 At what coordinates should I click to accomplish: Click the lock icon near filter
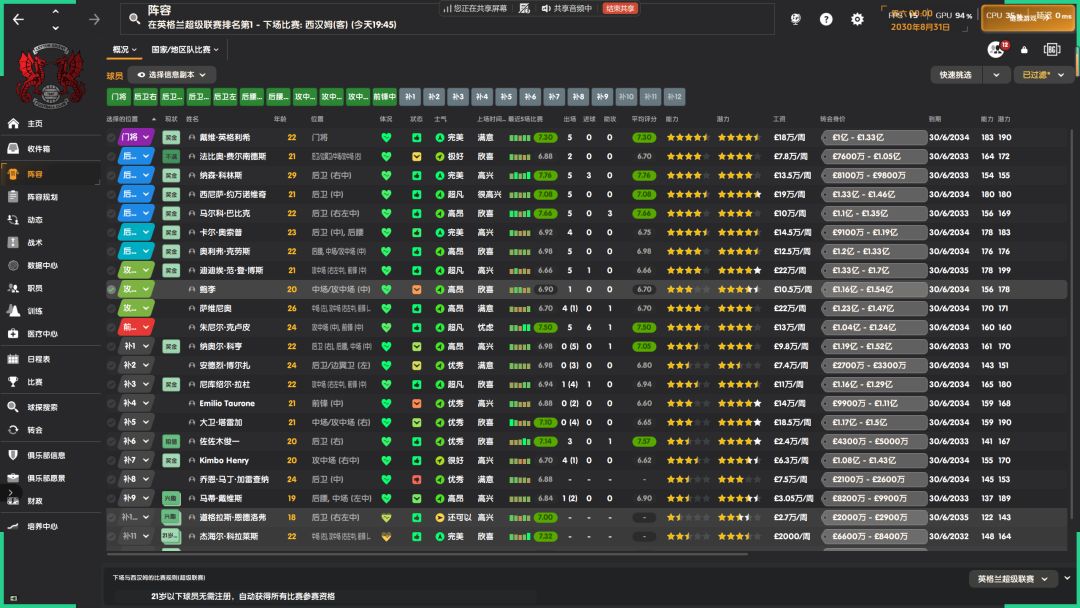click(x=1024, y=50)
